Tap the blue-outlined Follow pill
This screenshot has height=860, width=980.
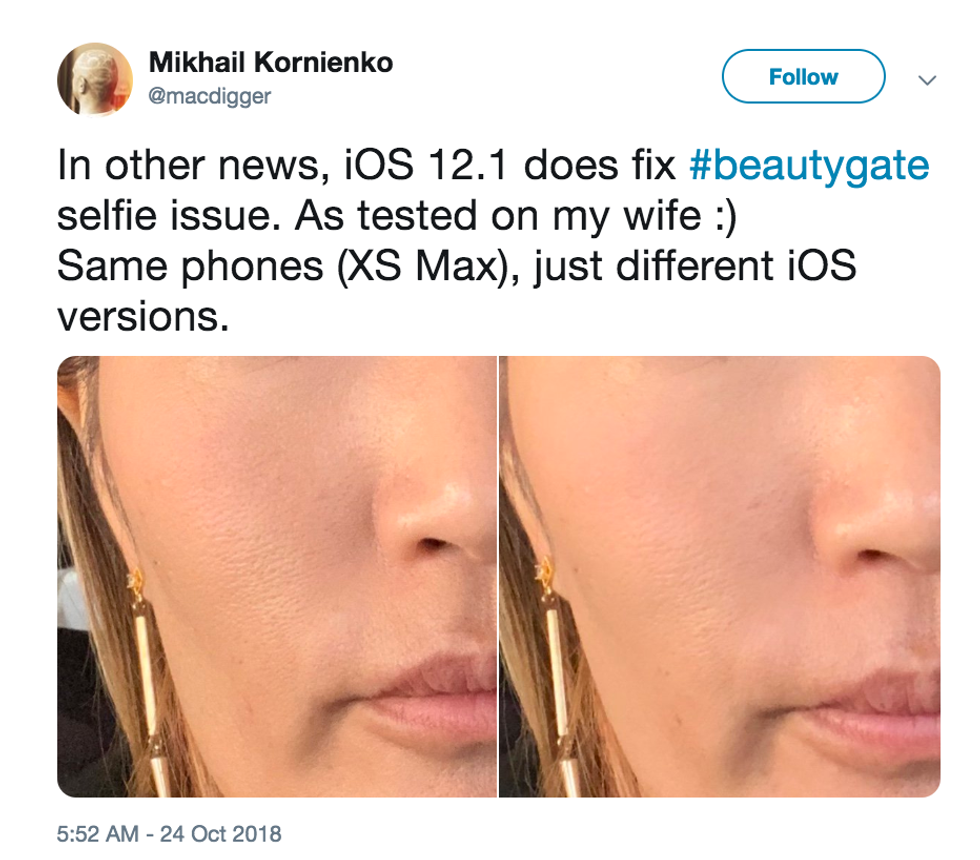pyautogui.click(x=803, y=76)
